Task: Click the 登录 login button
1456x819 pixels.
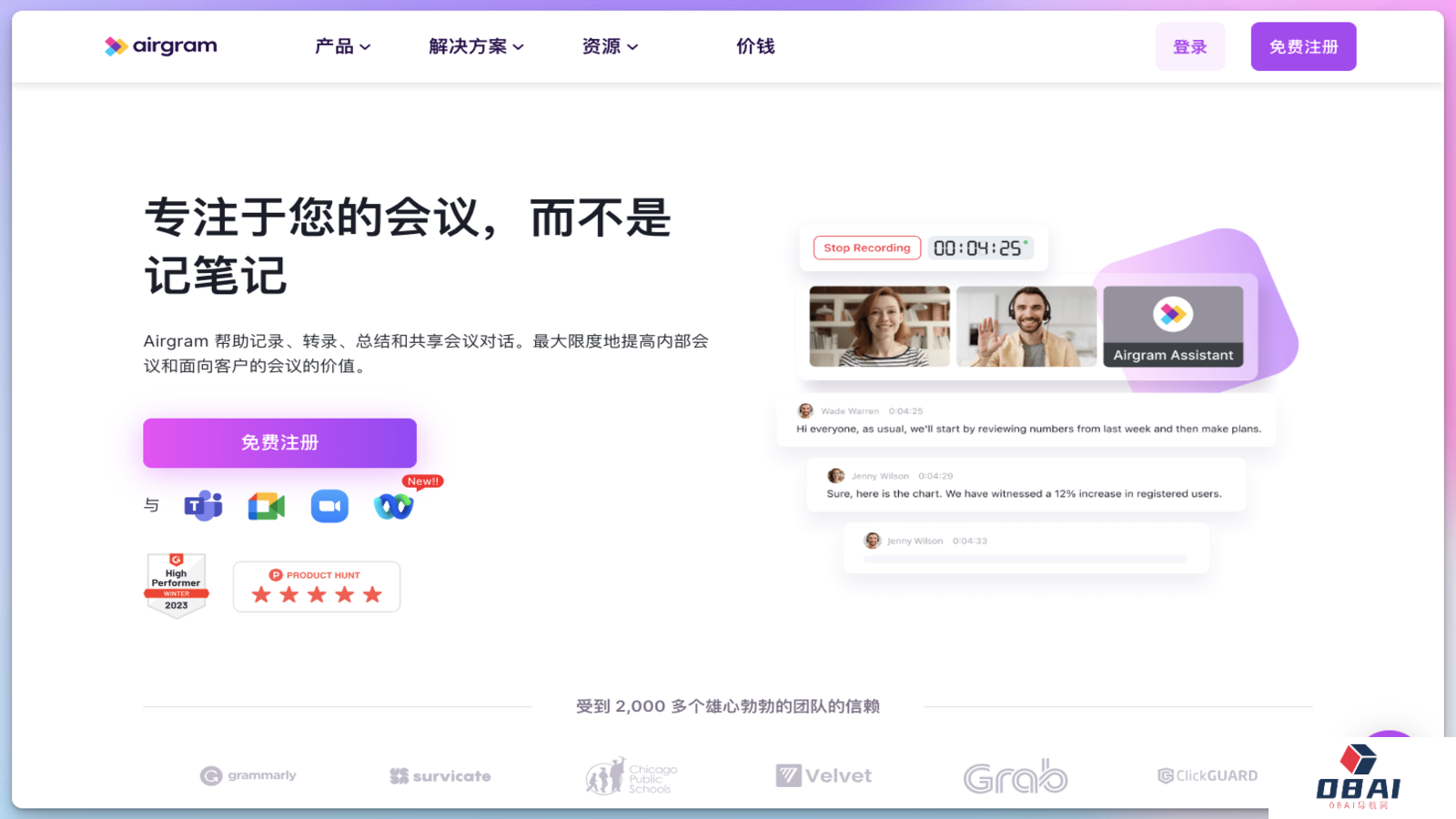Action: click(x=1189, y=46)
